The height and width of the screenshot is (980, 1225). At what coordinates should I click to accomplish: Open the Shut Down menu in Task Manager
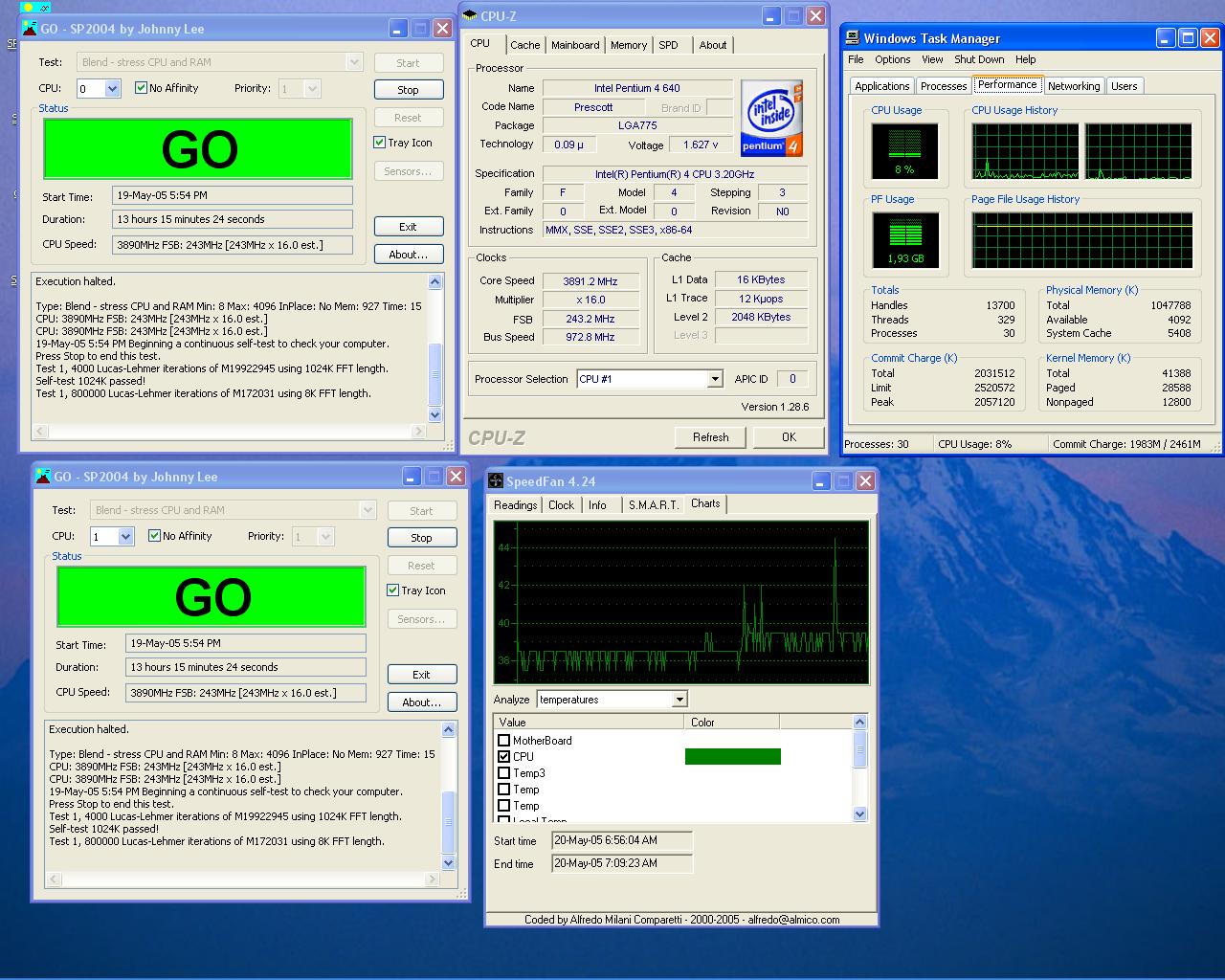click(x=979, y=59)
